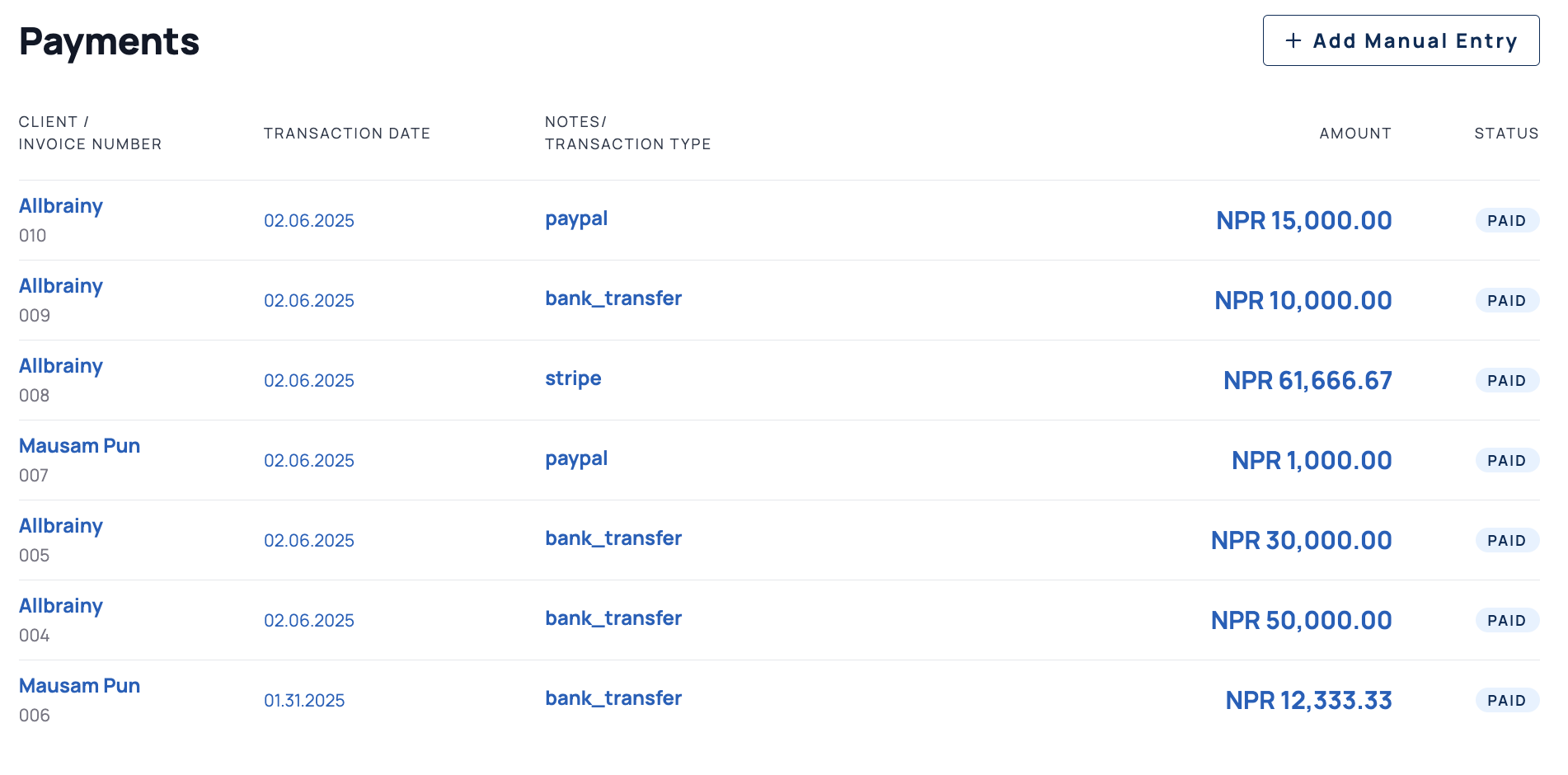Click the 01.31.2025 transaction date
The width and height of the screenshot is (1568, 775).
pos(304,700)
